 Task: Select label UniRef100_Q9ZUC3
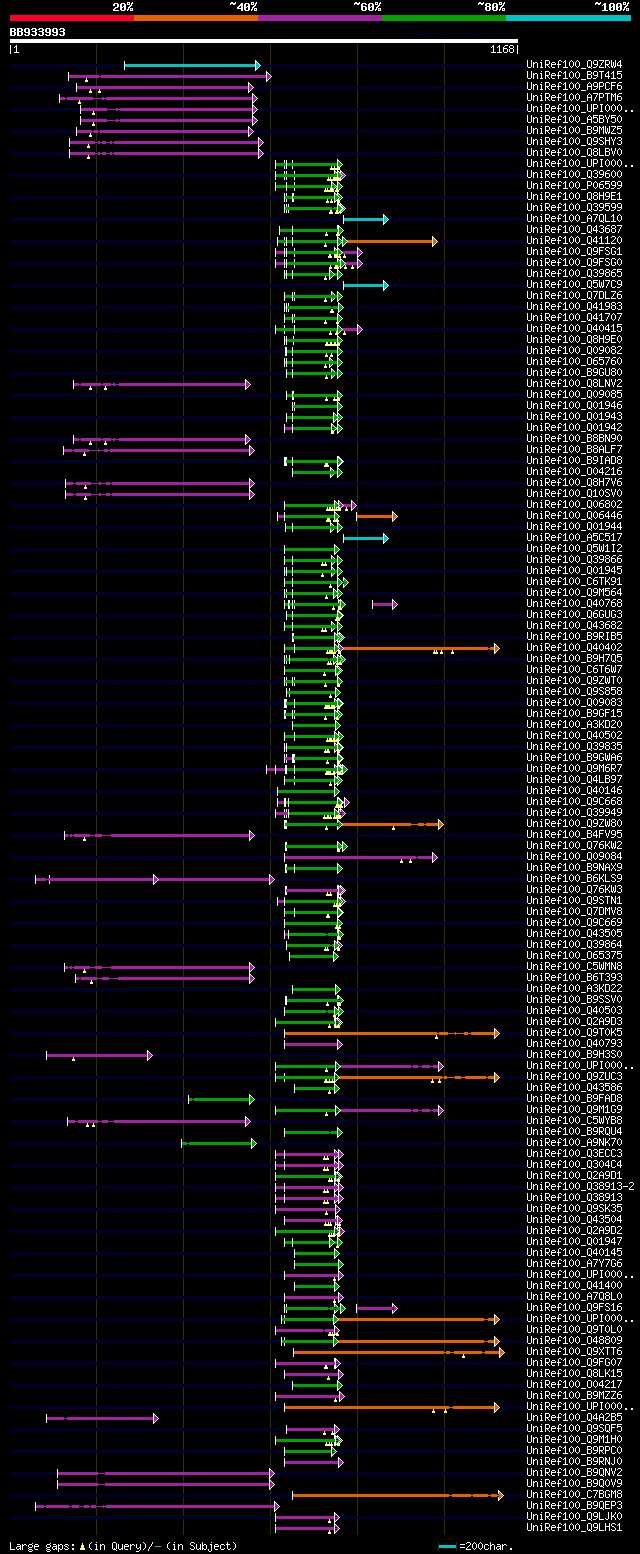(x=574, y=1076)
